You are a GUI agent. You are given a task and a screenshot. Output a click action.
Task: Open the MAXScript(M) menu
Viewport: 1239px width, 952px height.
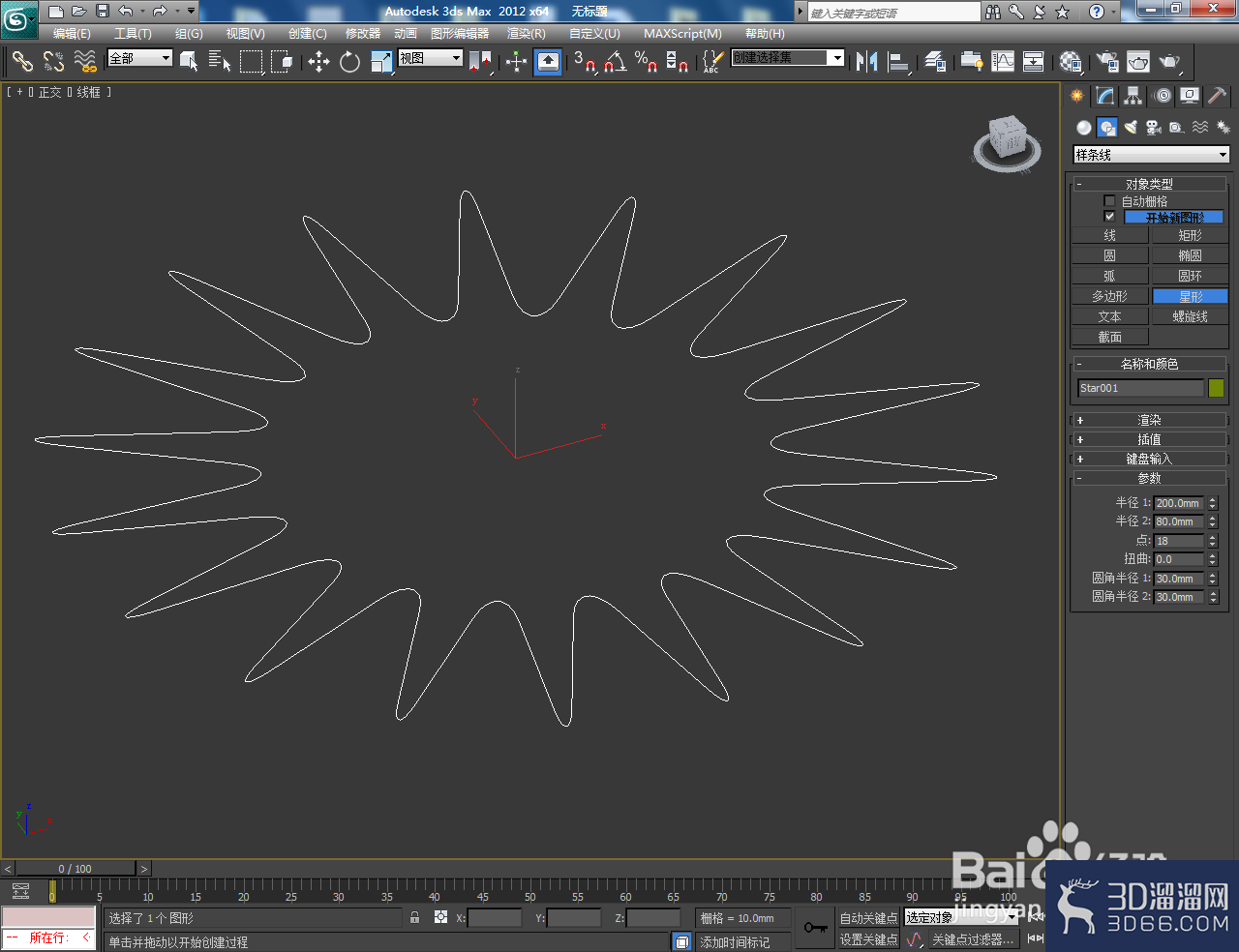[x=682, y=34]
